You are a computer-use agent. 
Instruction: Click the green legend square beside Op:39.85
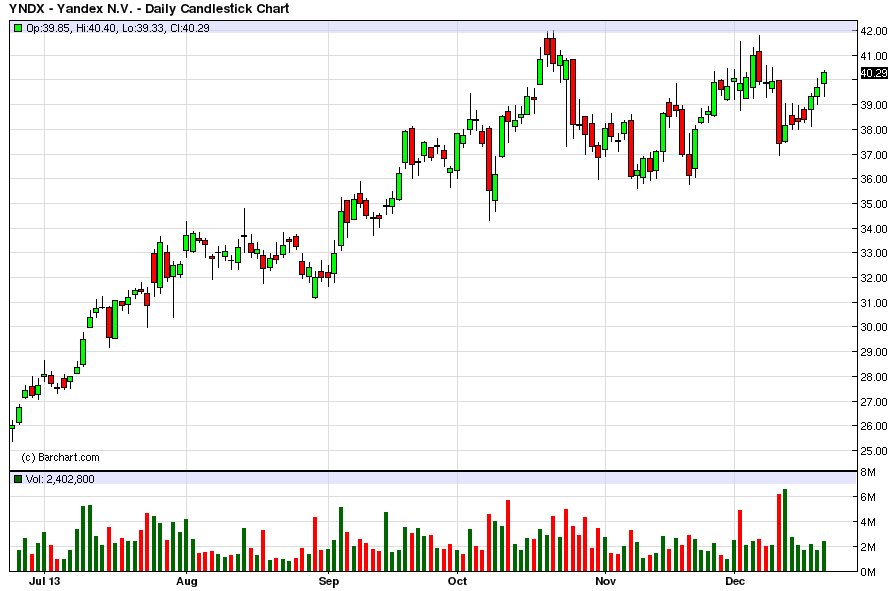(x=18, y=28)
